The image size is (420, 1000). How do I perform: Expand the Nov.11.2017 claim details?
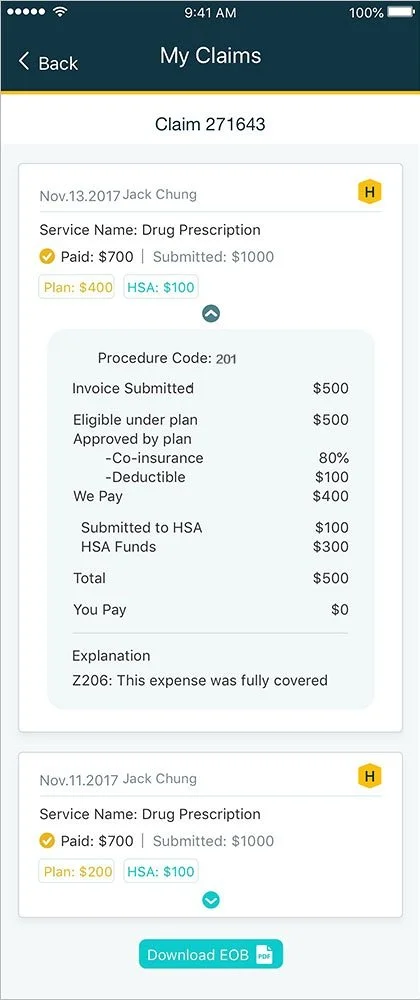[211, 900]
